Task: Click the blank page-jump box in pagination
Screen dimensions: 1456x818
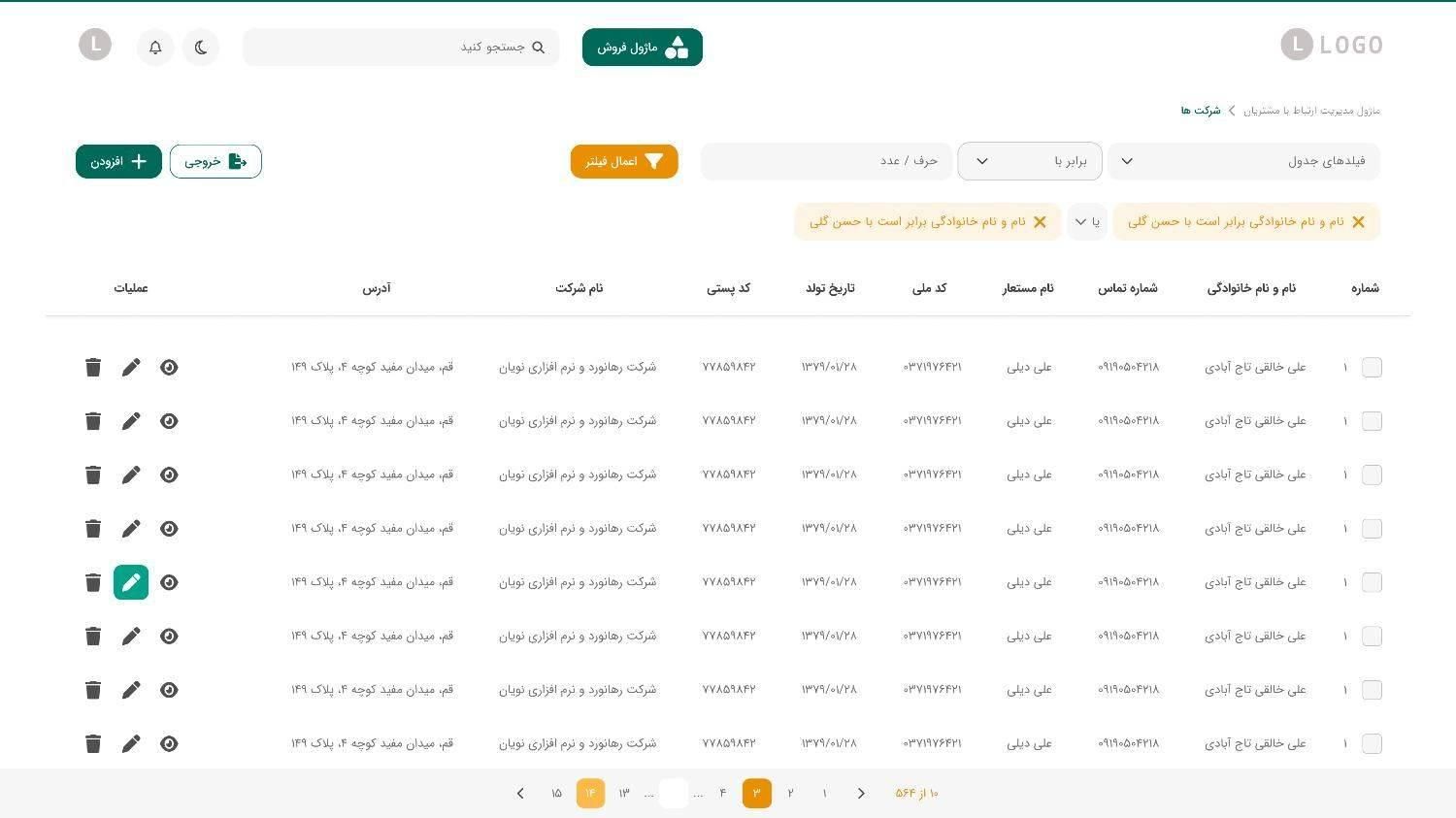Action: tap(674, 793)
